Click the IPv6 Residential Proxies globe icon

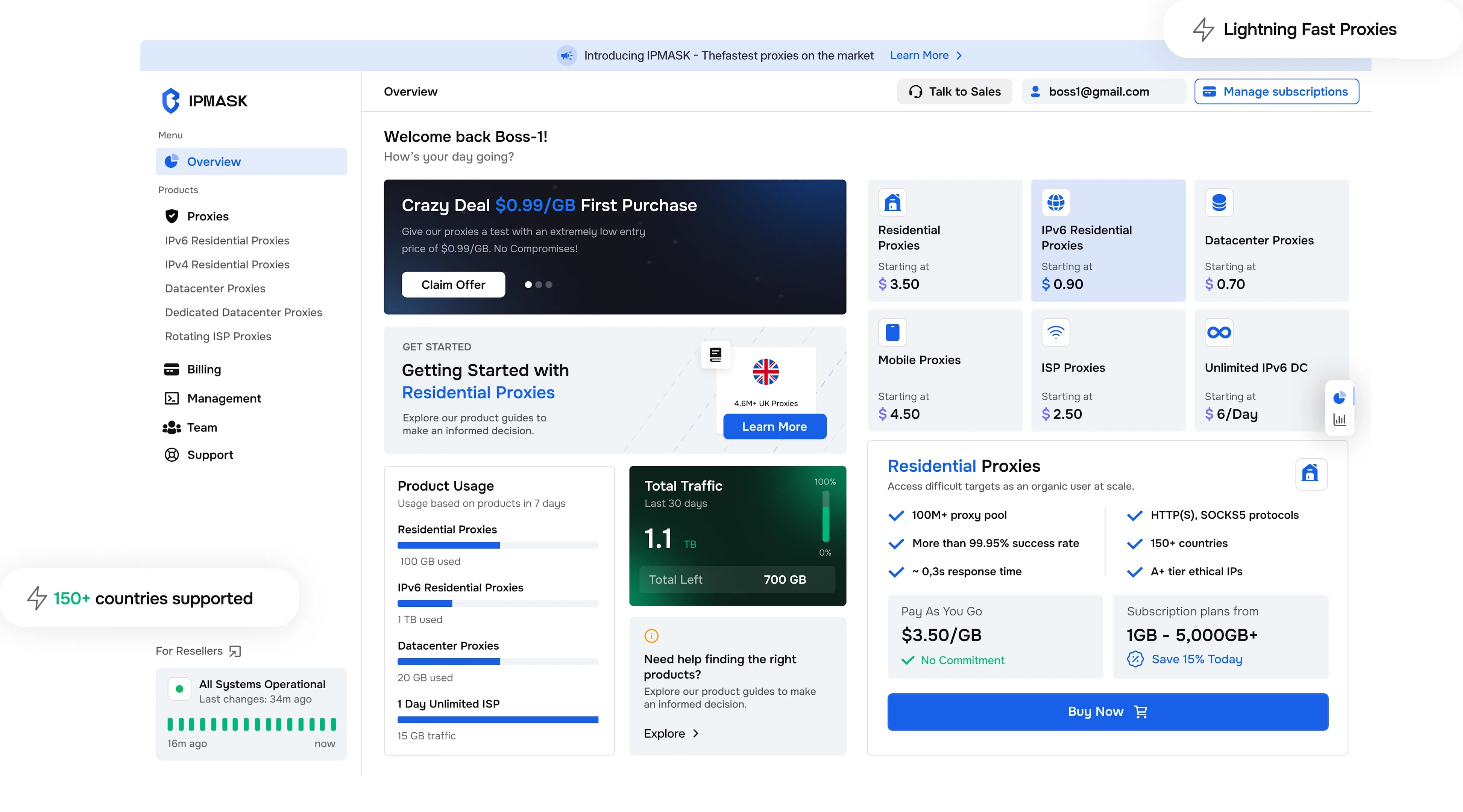pyautogui.click(x=1056, y=203)
